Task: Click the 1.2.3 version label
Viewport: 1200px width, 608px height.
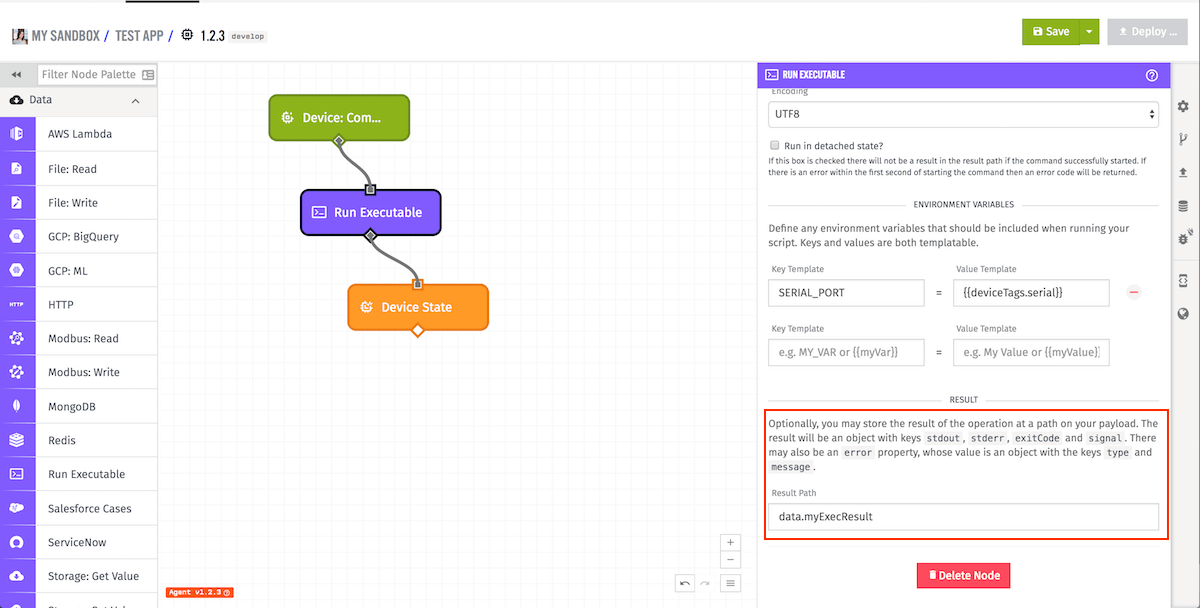Action: tap(211, 35)
